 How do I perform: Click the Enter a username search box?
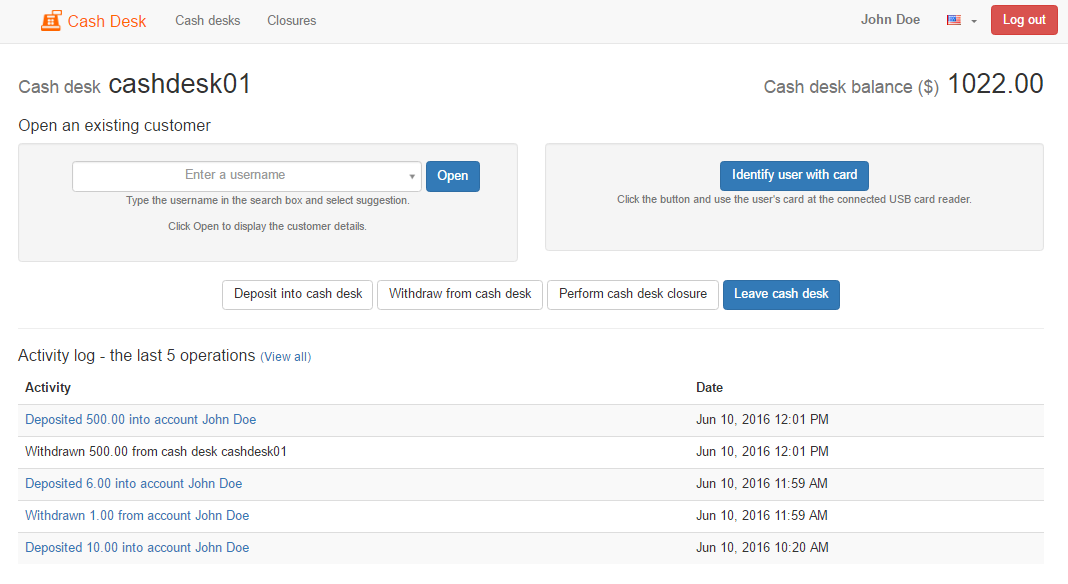[x=236, y=175]
